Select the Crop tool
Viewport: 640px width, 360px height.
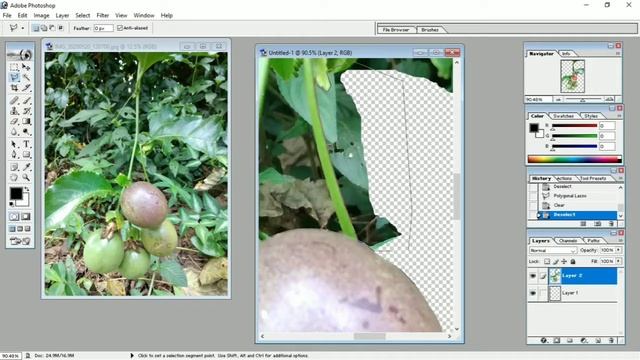[14, 88]
